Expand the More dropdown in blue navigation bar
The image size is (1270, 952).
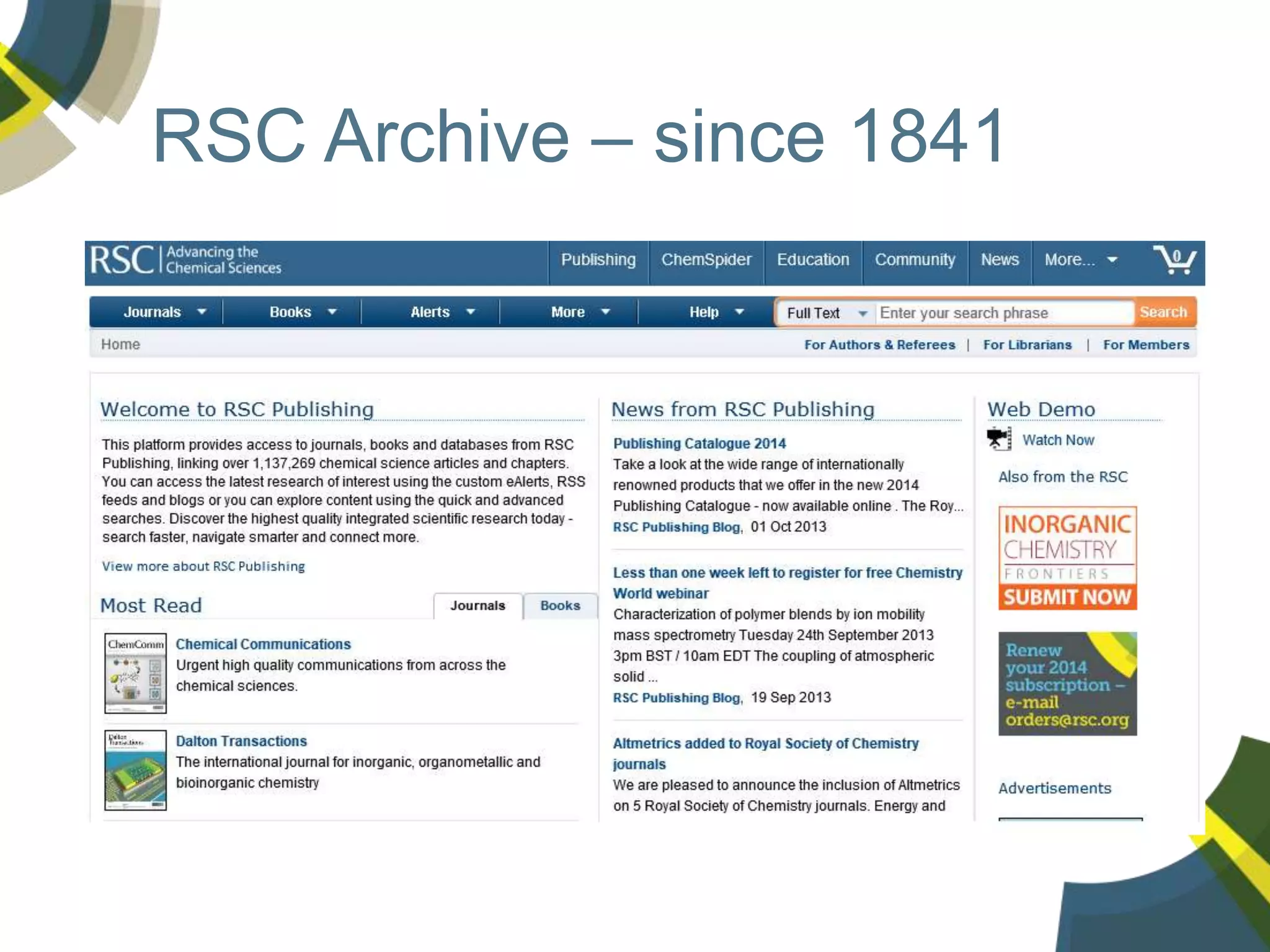(x=580, y=312)
